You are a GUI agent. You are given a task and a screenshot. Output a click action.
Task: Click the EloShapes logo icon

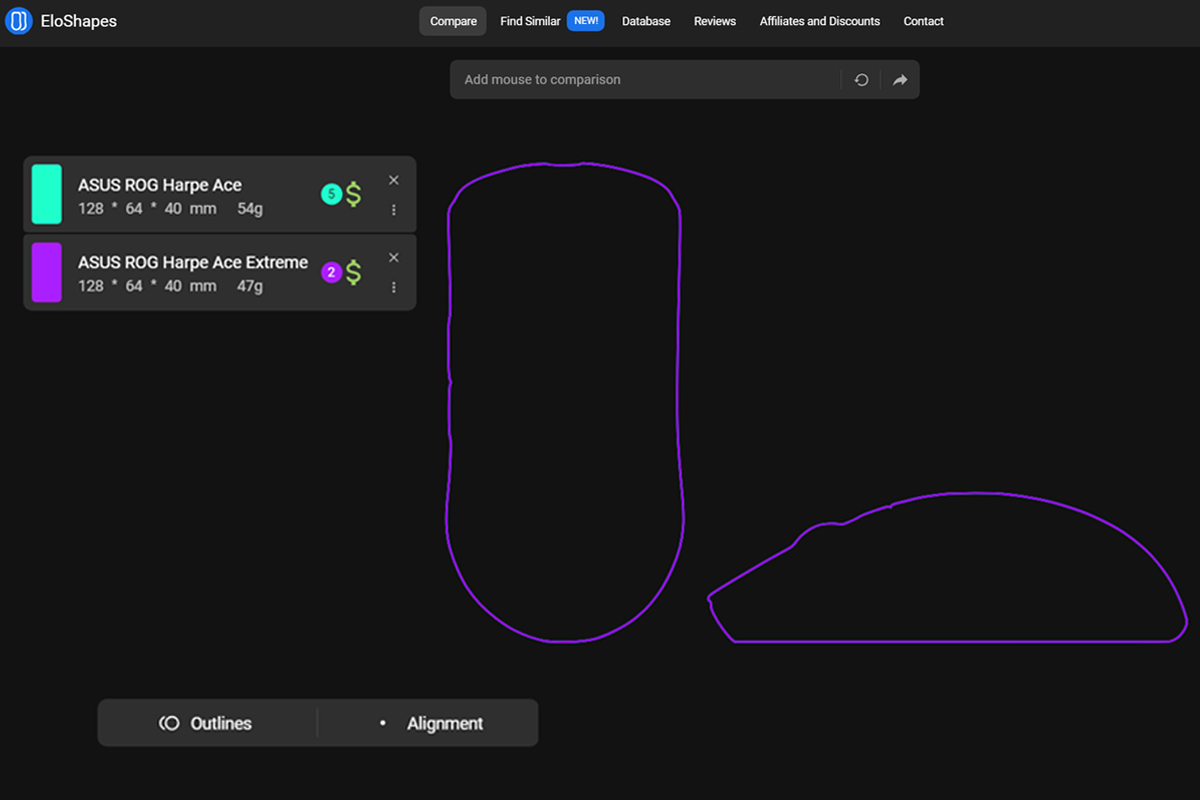tap(19, 21)
